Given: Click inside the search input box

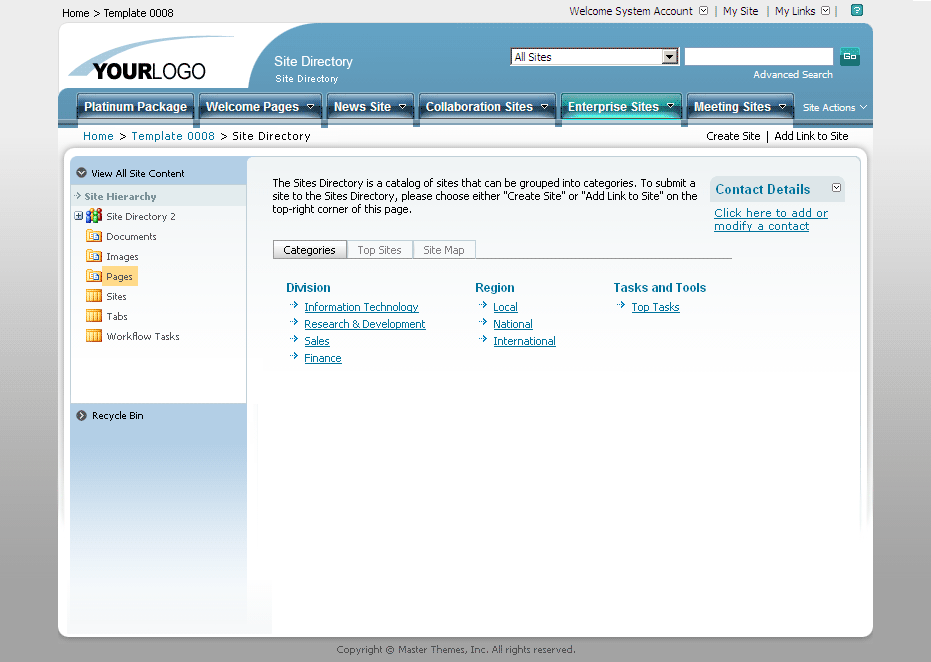Looking at the screenshot, I should click(x=758, y=56).
